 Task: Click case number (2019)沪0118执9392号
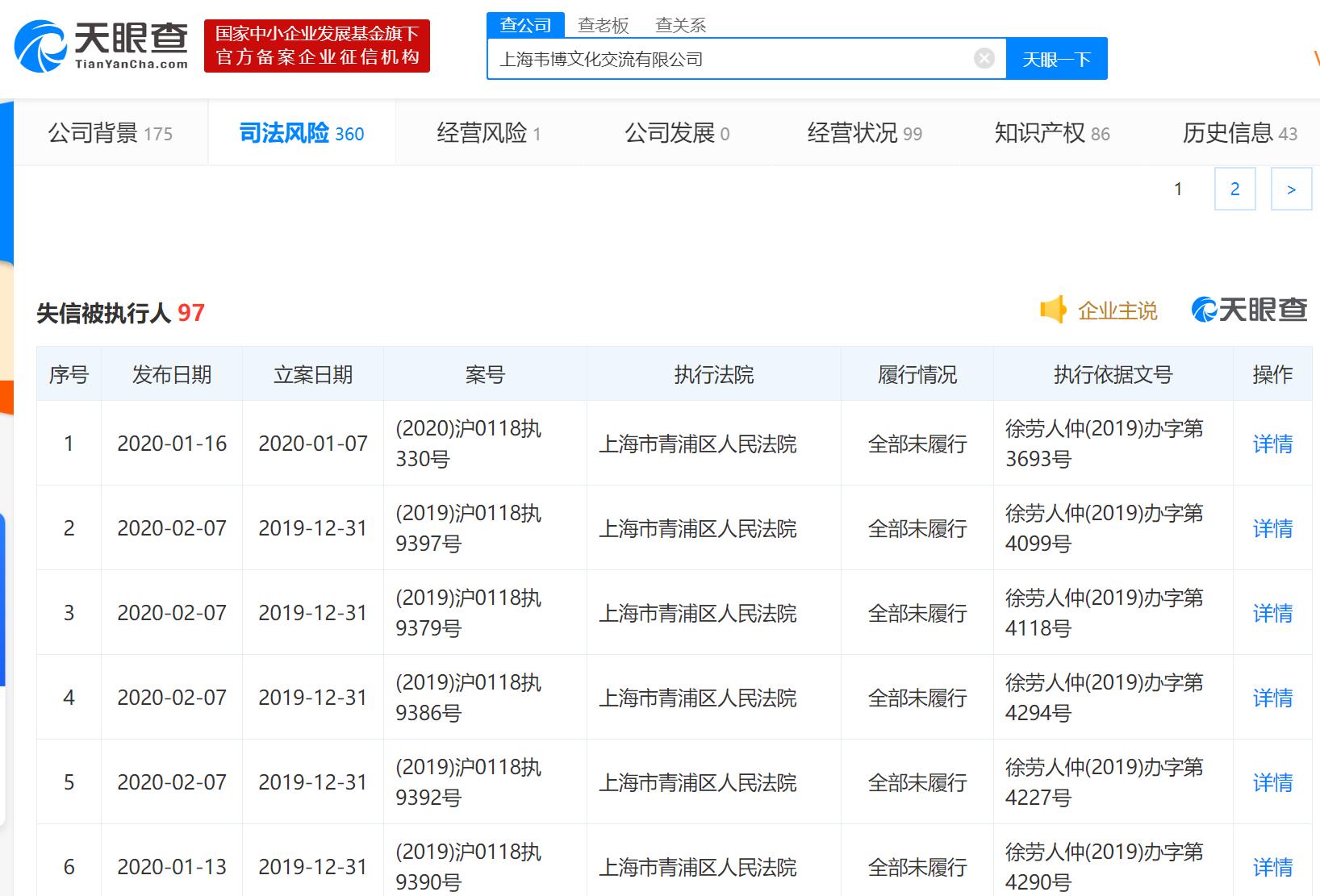[469, 782]
